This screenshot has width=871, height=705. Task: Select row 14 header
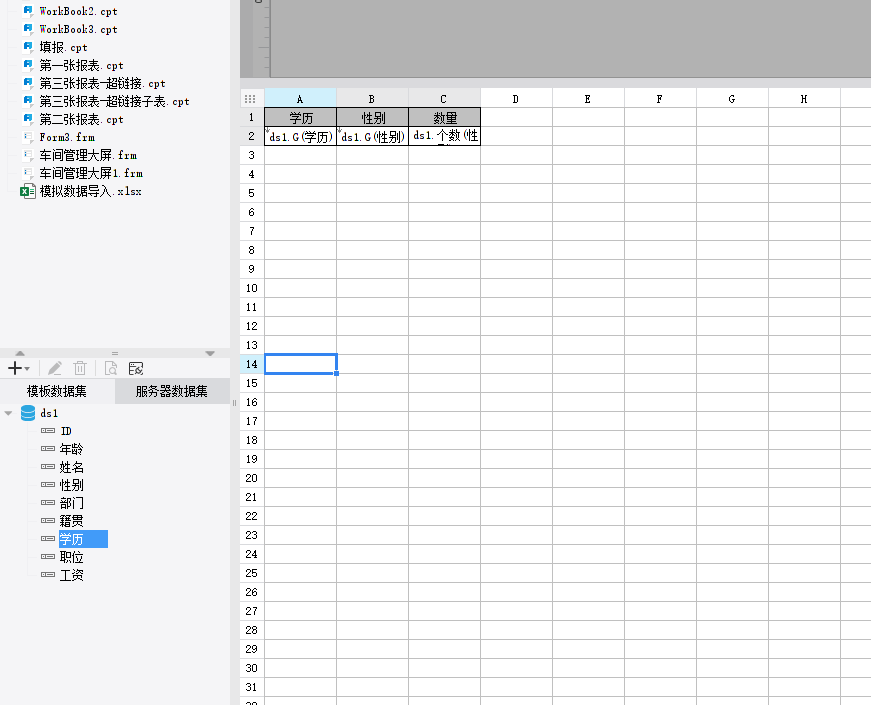coord(252,364)
